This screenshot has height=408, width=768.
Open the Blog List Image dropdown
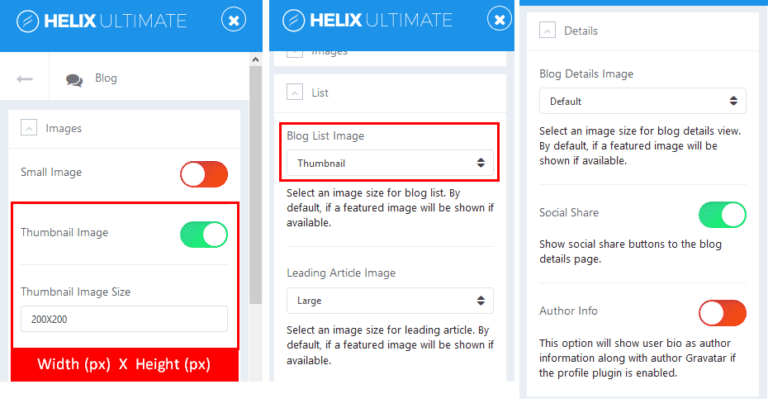(x=390, y=163)
